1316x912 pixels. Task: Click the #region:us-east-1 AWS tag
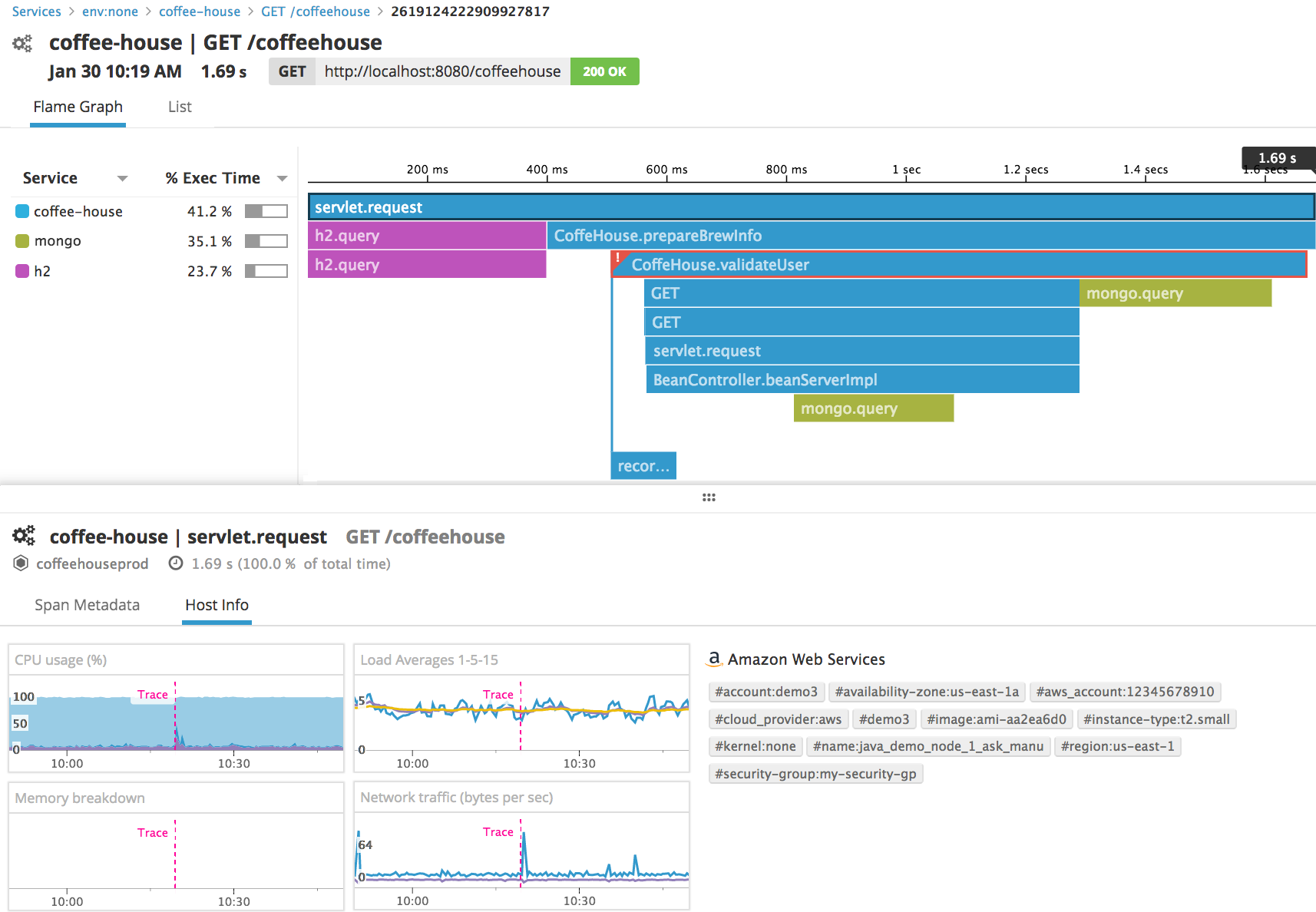click(1117, 745)
